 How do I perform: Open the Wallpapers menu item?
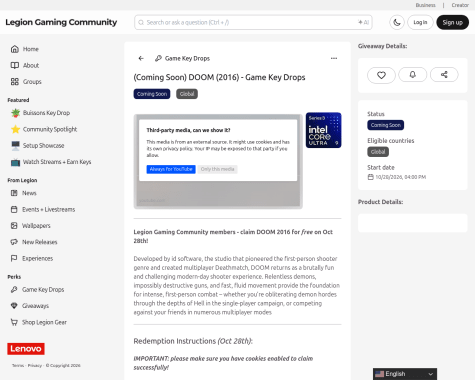(x=36, y=226)
